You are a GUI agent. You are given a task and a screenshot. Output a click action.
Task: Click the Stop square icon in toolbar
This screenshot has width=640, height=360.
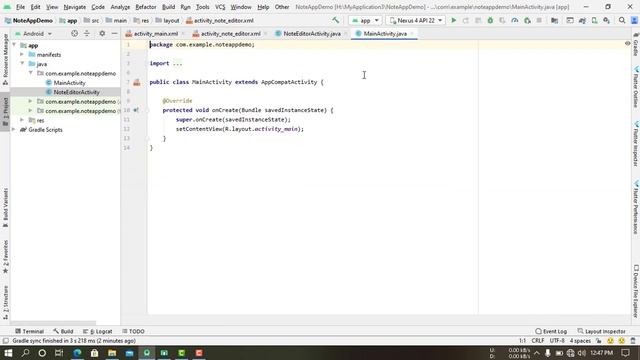[x=539, y=20]
